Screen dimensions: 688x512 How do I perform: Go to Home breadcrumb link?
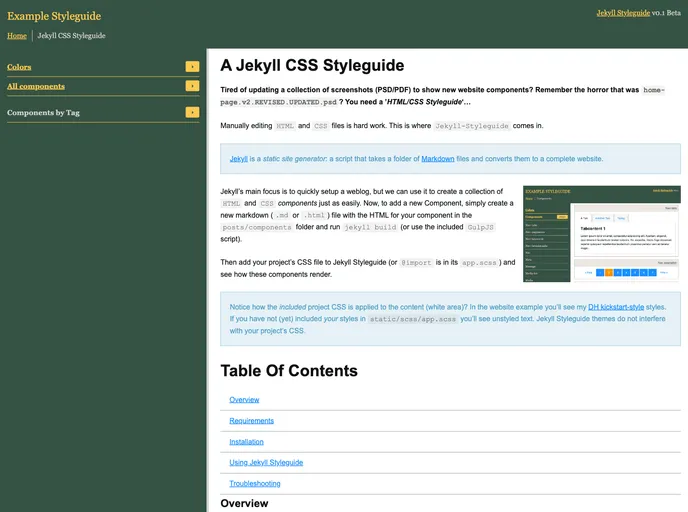[17, 36]
